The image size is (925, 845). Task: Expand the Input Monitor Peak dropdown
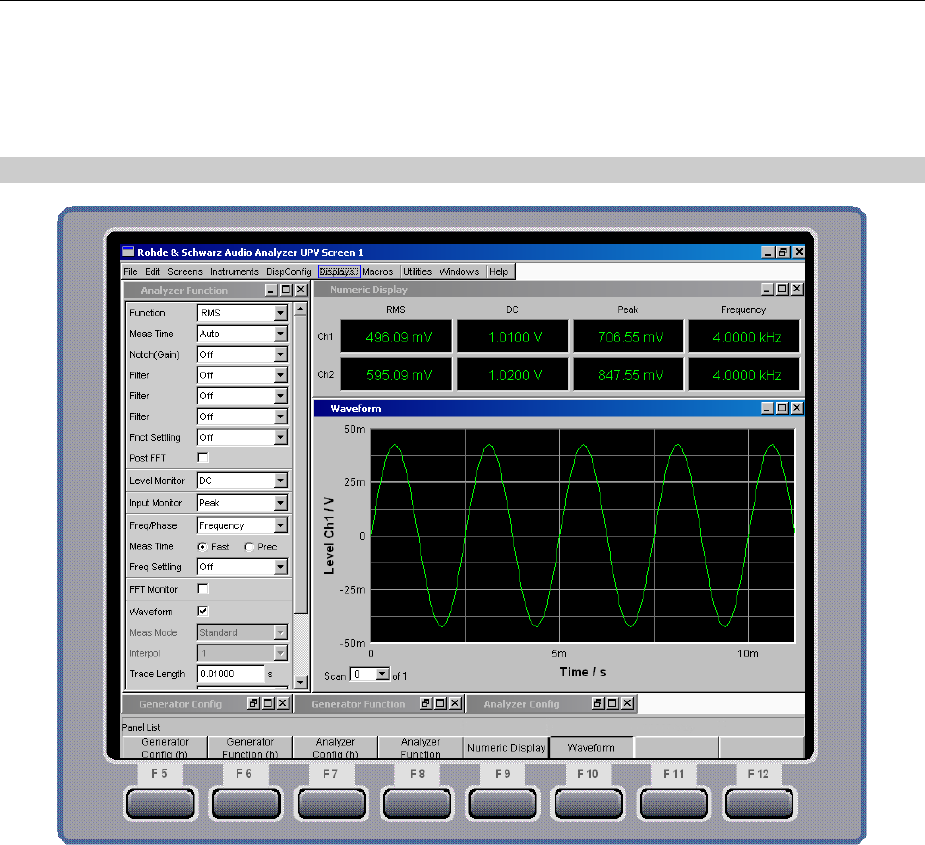(x=281, y=503)
